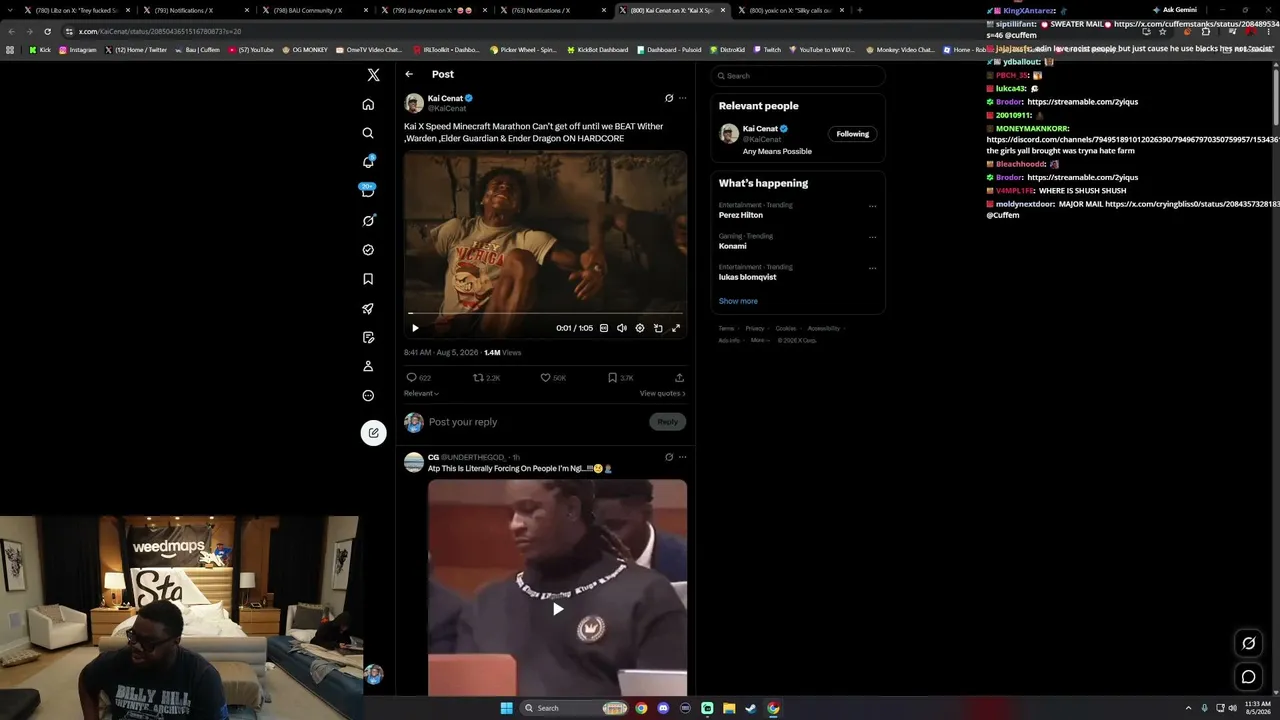The image size is (1280, 720).
Task: Click Show more trends link
Action: (738, 301)
